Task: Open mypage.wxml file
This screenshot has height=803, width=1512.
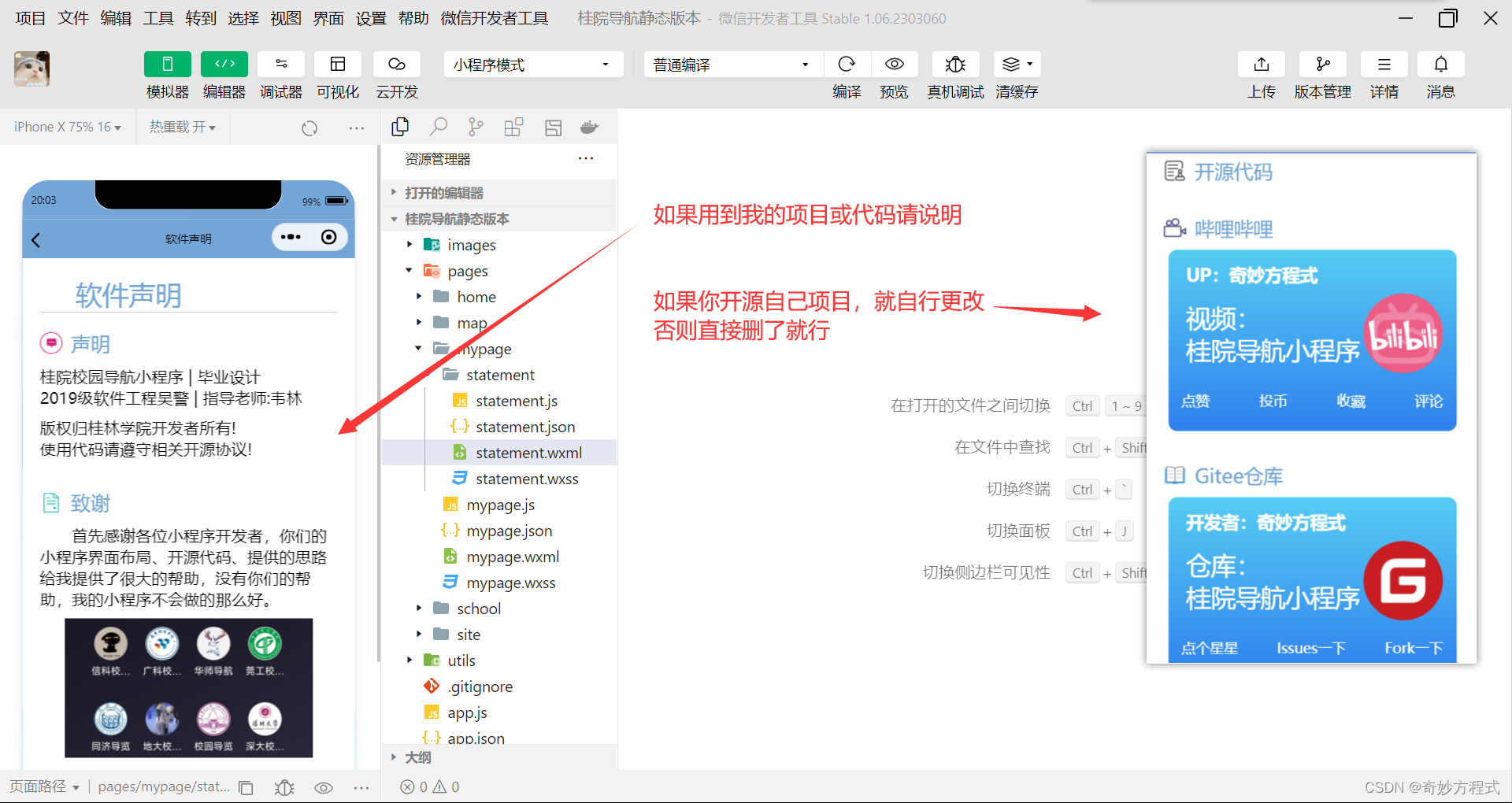Action: point(499,557)
